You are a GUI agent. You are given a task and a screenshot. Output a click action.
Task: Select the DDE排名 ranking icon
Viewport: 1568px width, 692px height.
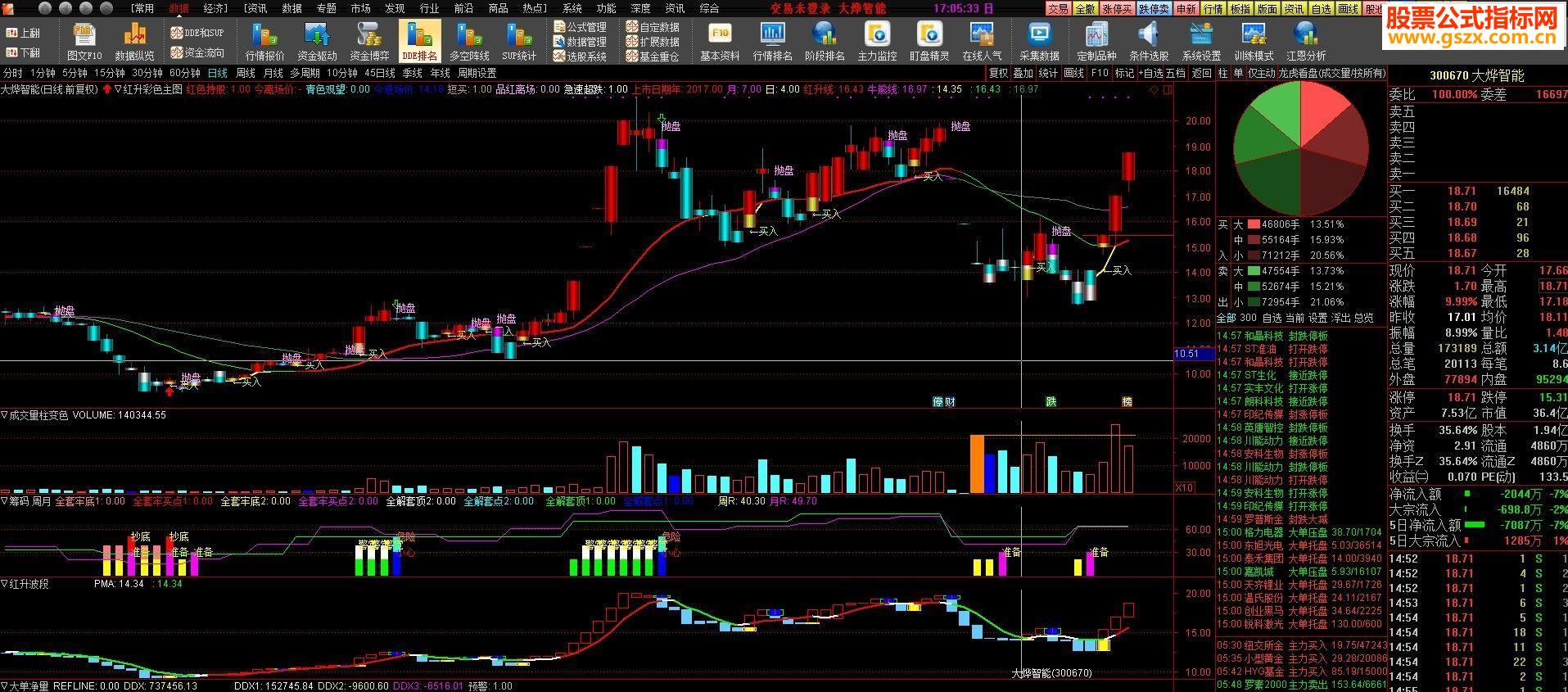pos(419,42)
